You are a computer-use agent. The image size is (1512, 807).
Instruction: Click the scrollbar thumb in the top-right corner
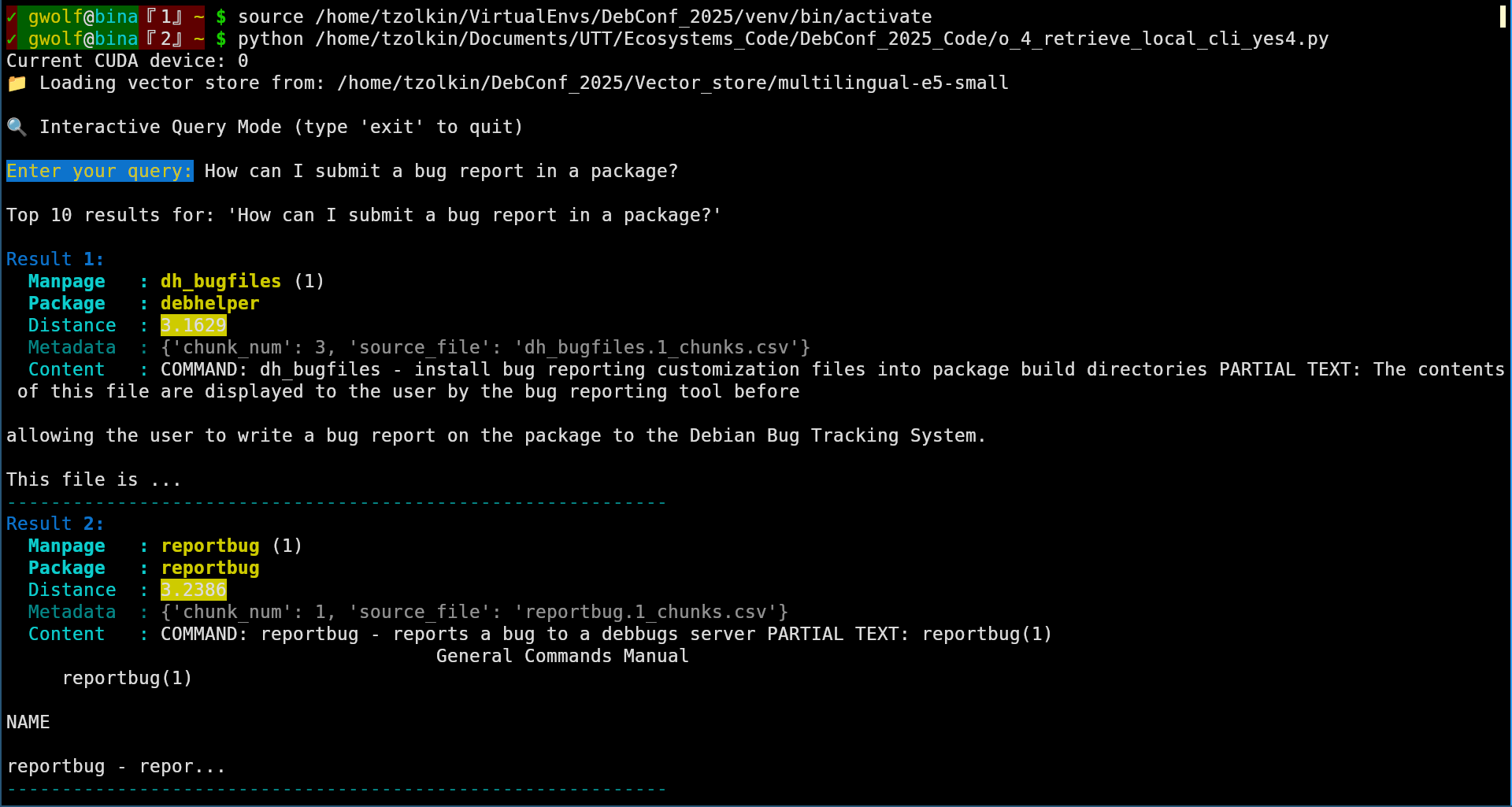click(x=1503, y=17)
